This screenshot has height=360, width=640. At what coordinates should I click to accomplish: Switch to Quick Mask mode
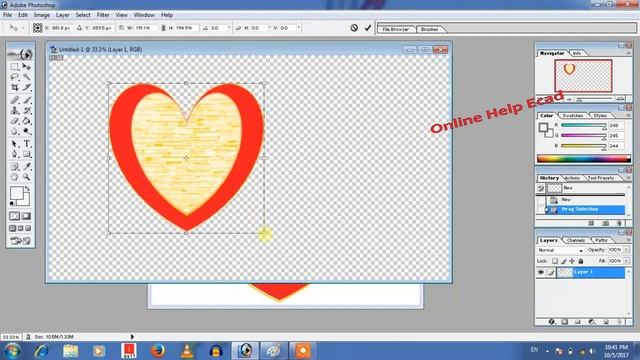(x=27, y=216)
